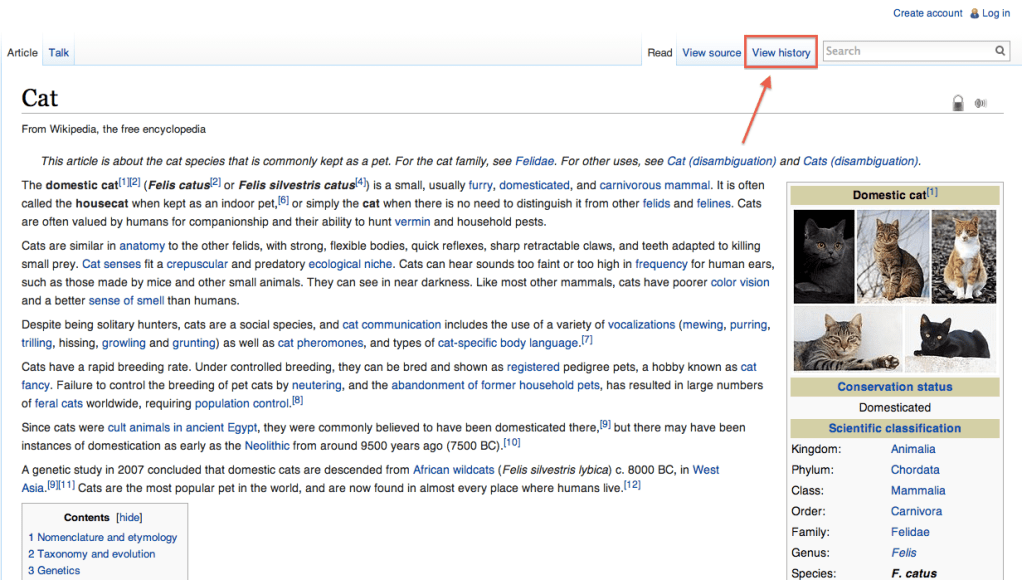Open the growling link
This screenshot has height=580, width=1022.
tap(124, 343)
